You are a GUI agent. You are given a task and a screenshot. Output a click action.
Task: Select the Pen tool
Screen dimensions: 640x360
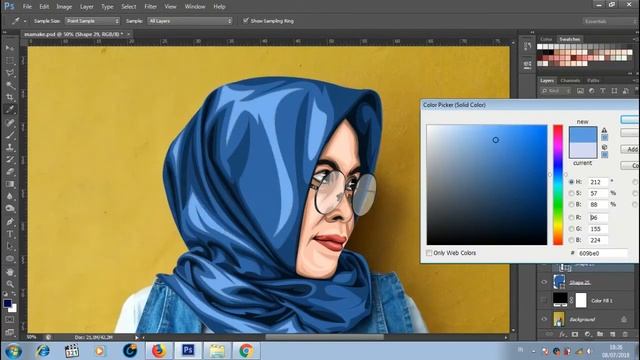(9, 222)
